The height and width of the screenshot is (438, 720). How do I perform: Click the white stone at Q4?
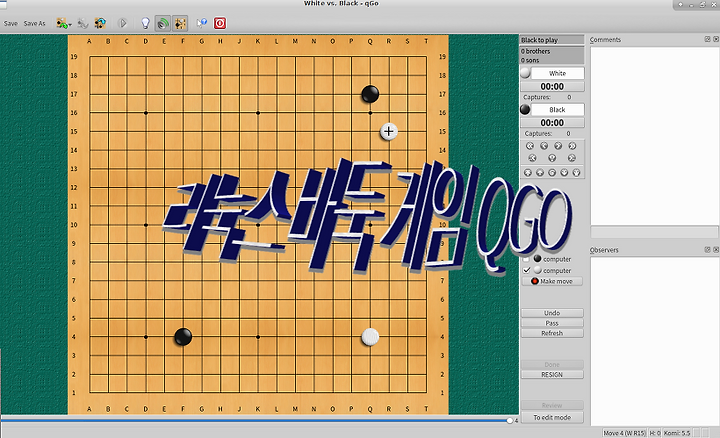(x=370, y=337)
